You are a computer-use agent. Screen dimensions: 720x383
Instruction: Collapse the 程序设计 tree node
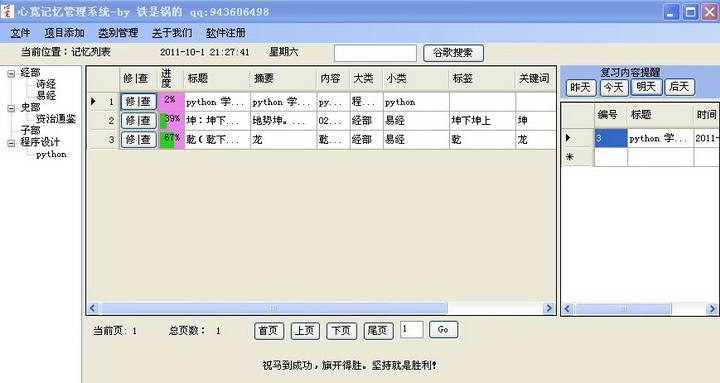pyautogui.click(x=11, y=143)
